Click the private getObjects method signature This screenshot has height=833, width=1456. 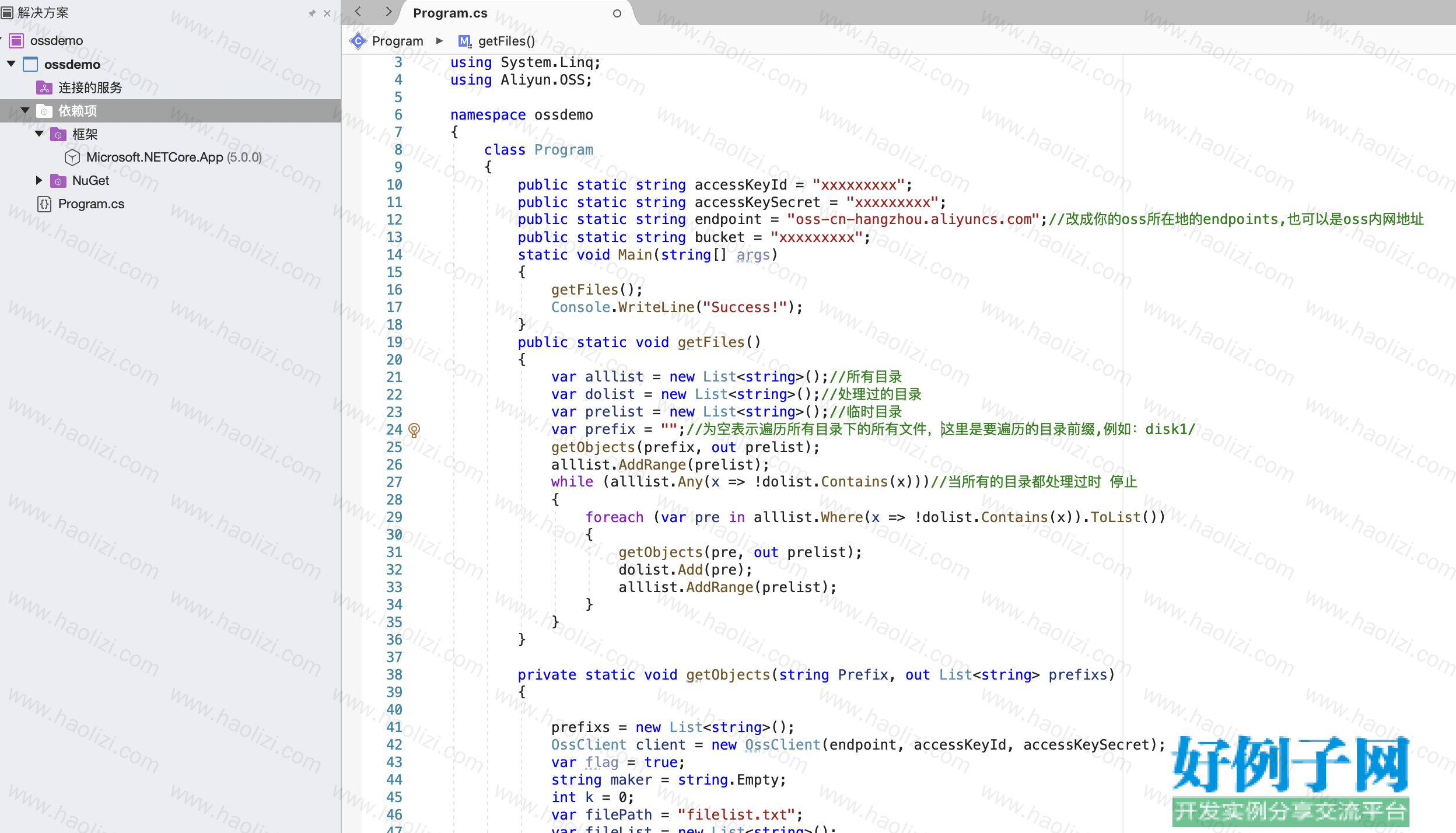(816, 675)
